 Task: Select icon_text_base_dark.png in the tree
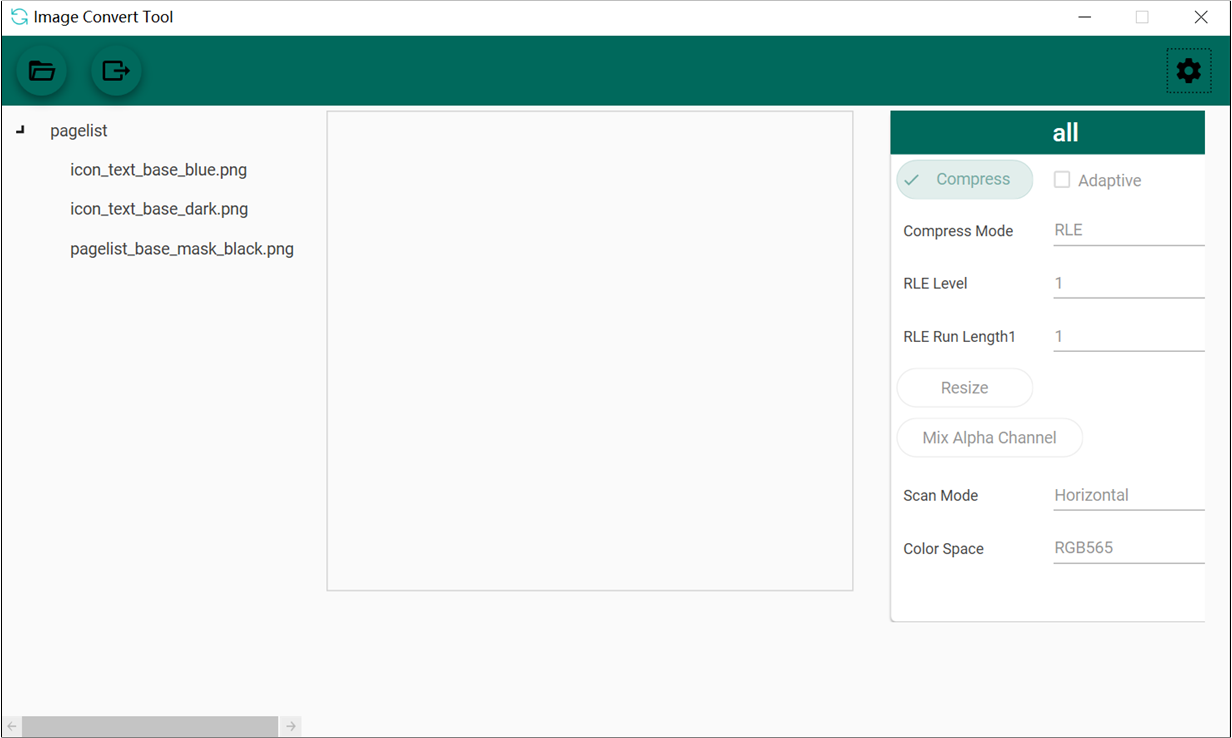(159, 209)
